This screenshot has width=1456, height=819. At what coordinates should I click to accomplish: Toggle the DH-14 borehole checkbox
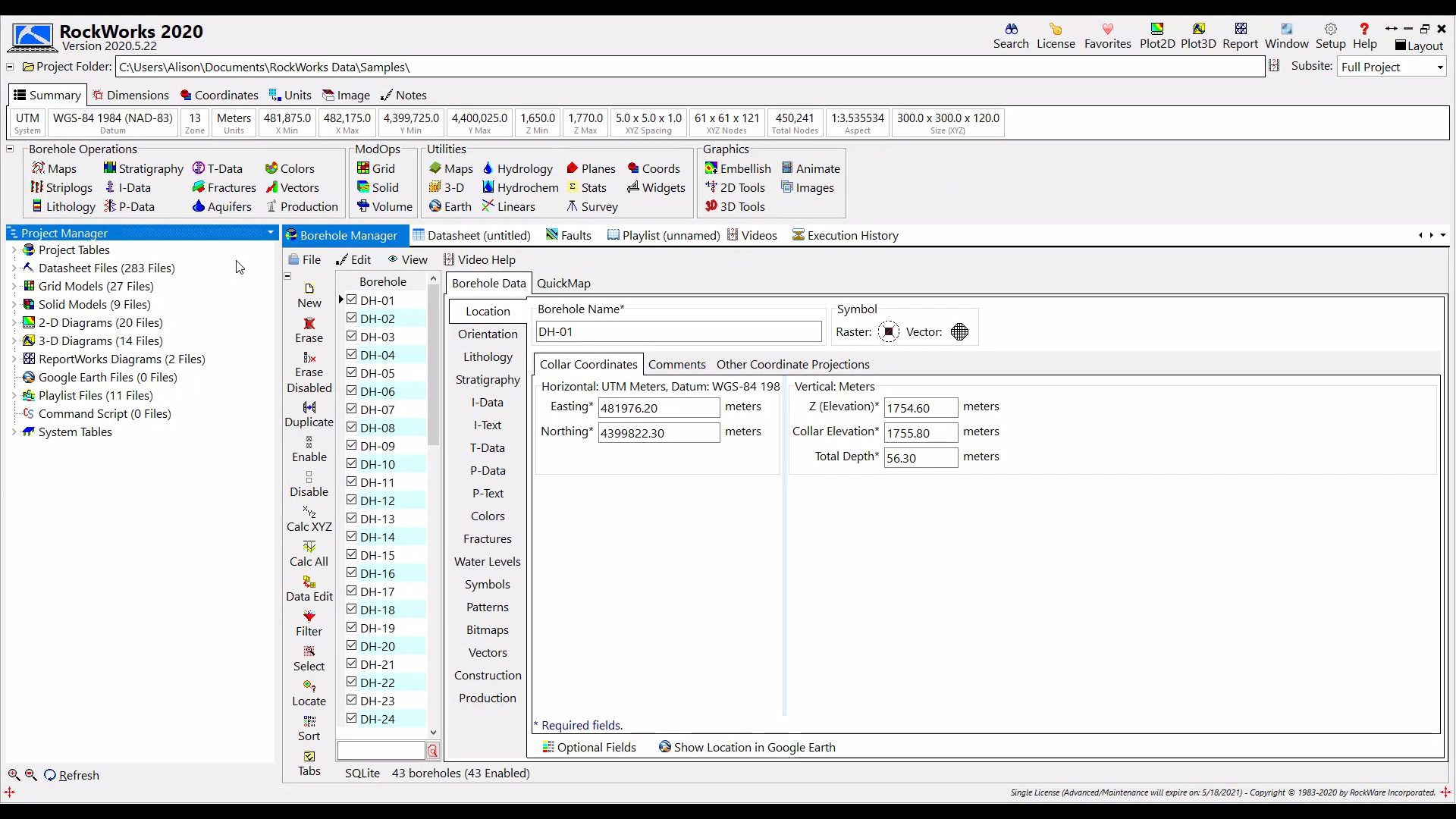coord(352,536)
